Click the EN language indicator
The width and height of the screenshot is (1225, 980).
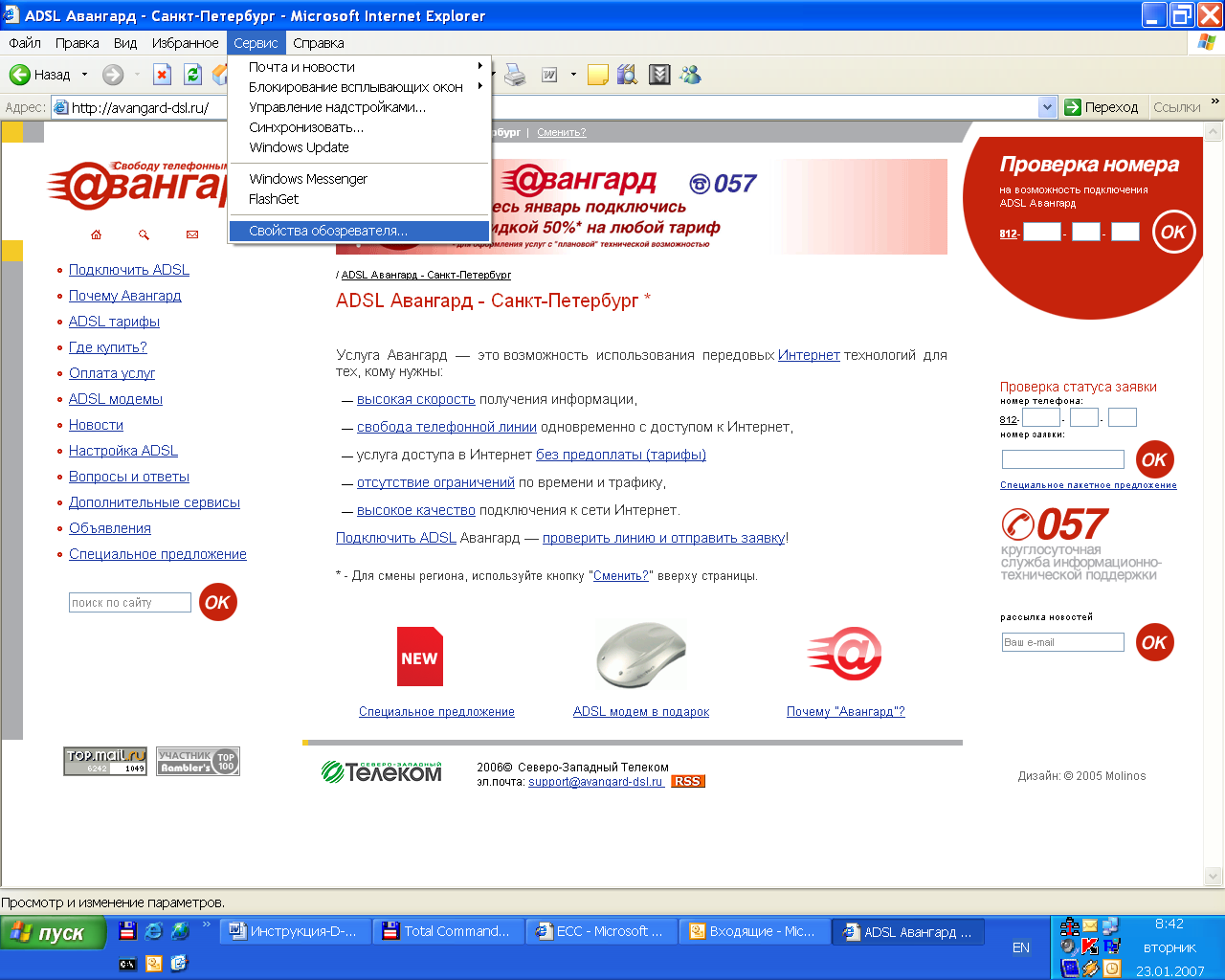click(x=1021, y=947)
